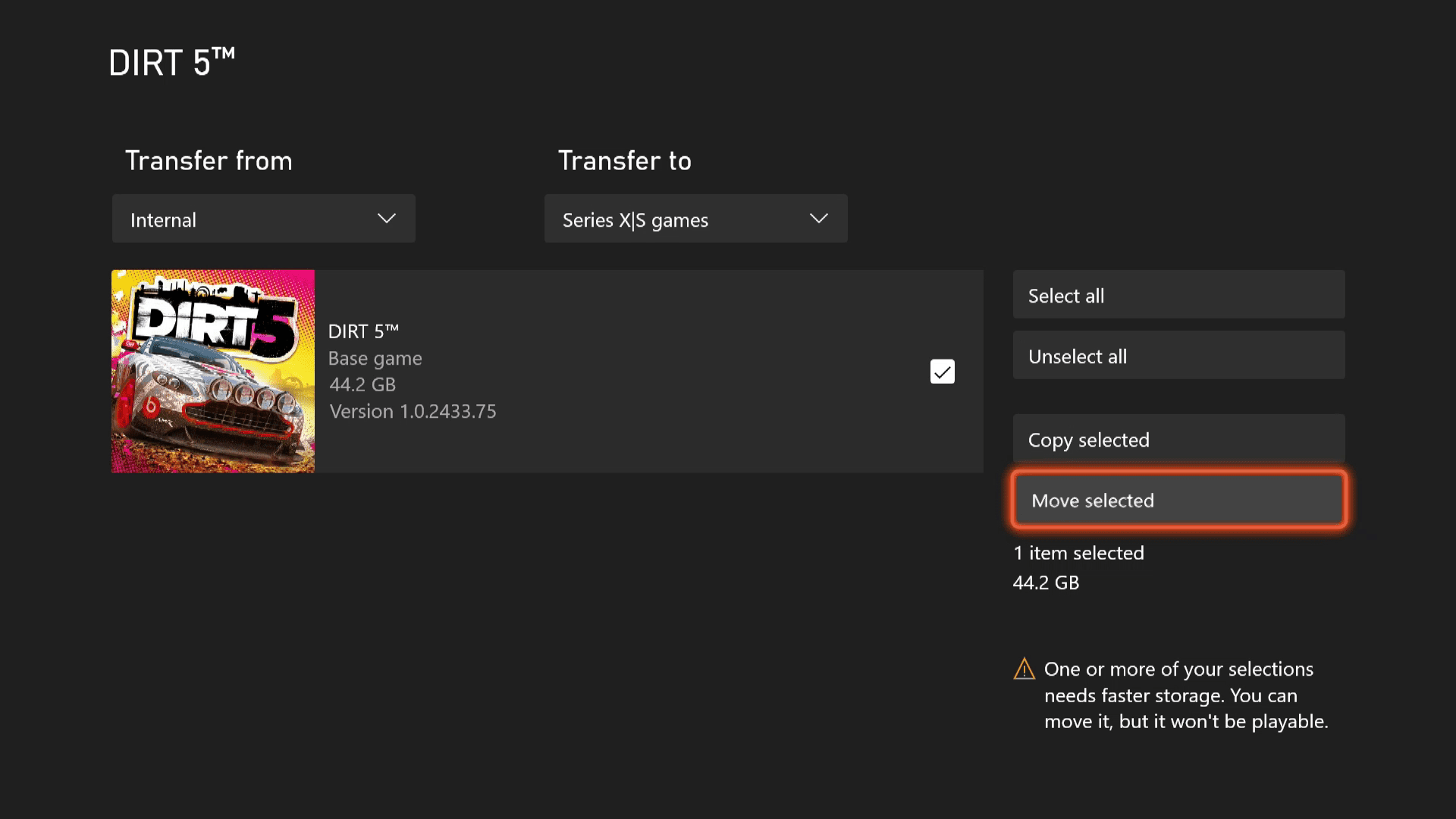This screenshot has width=1456, height=819.
Task: Click Copy selected button
Action: [1179, 439]
